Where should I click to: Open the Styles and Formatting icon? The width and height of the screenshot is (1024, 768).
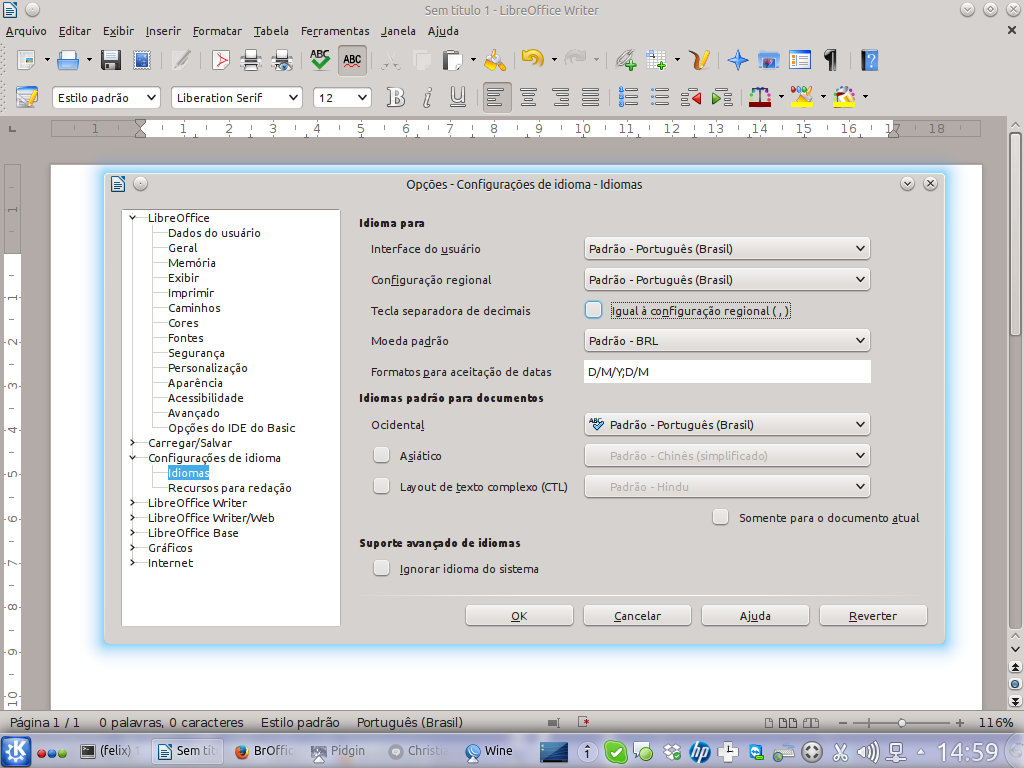(27, 98)
